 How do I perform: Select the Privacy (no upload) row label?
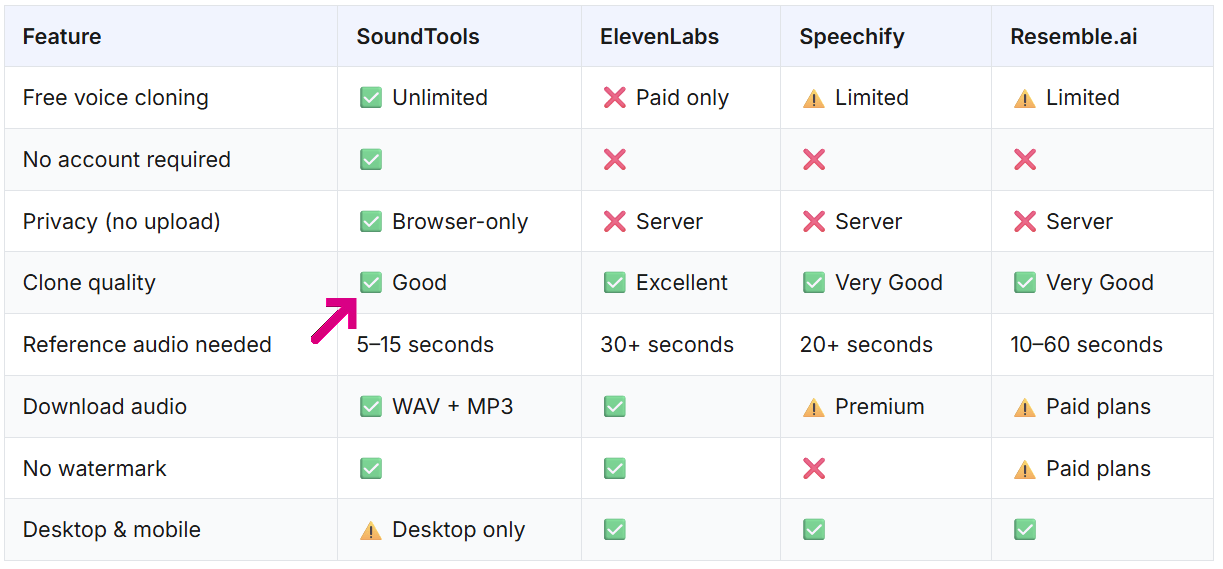122,222
